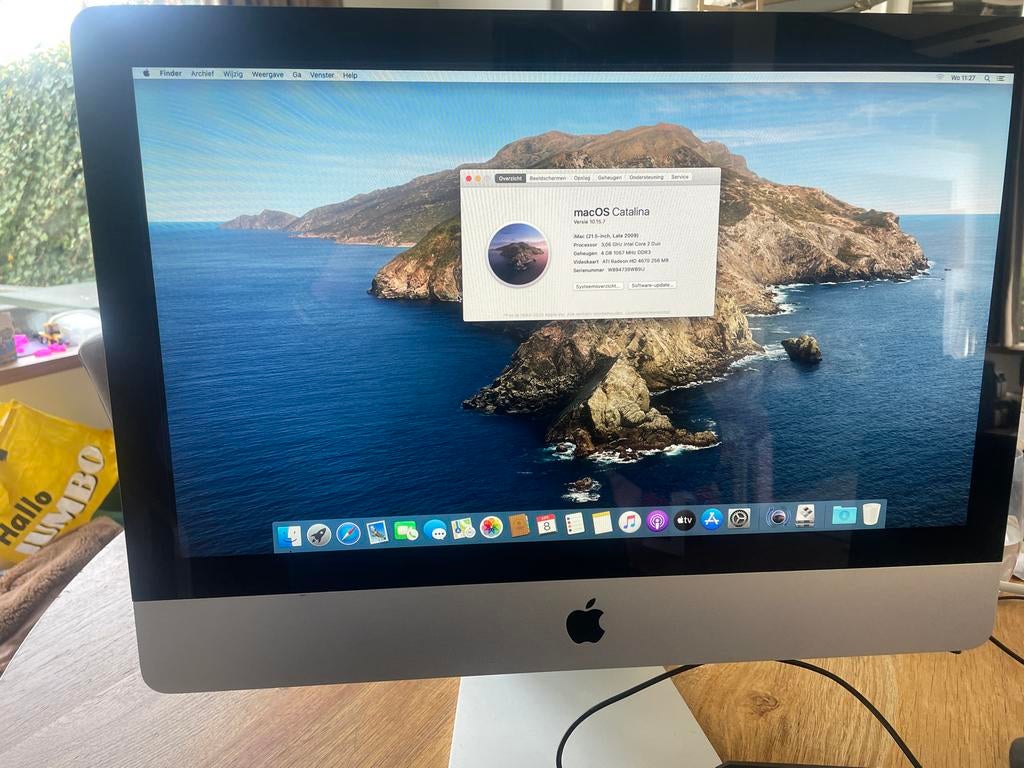Open the Weergave menu
Viewport: 1024px width, 768px height.
[x=268, y=74]
